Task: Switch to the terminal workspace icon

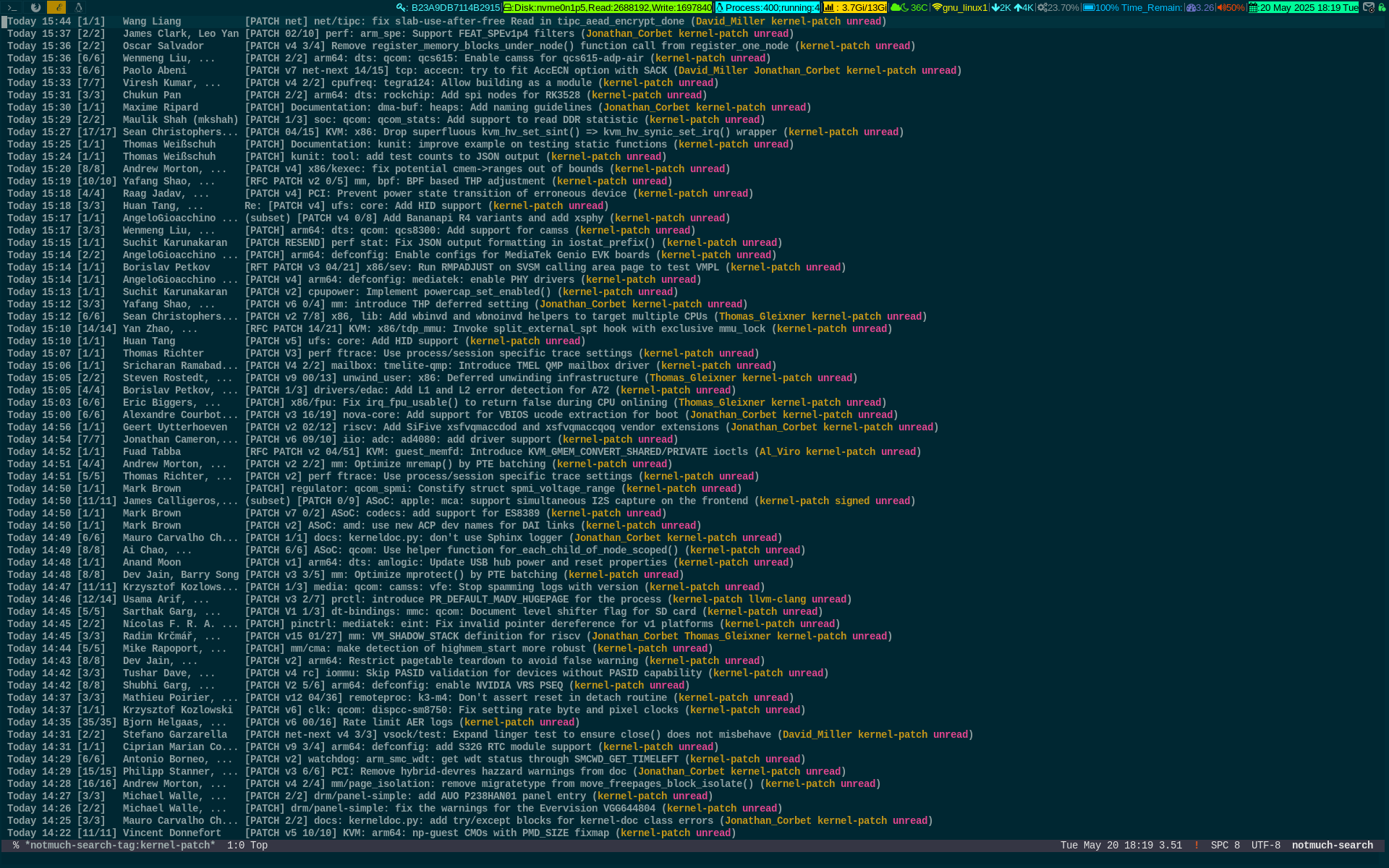Action: click(12, 7)
